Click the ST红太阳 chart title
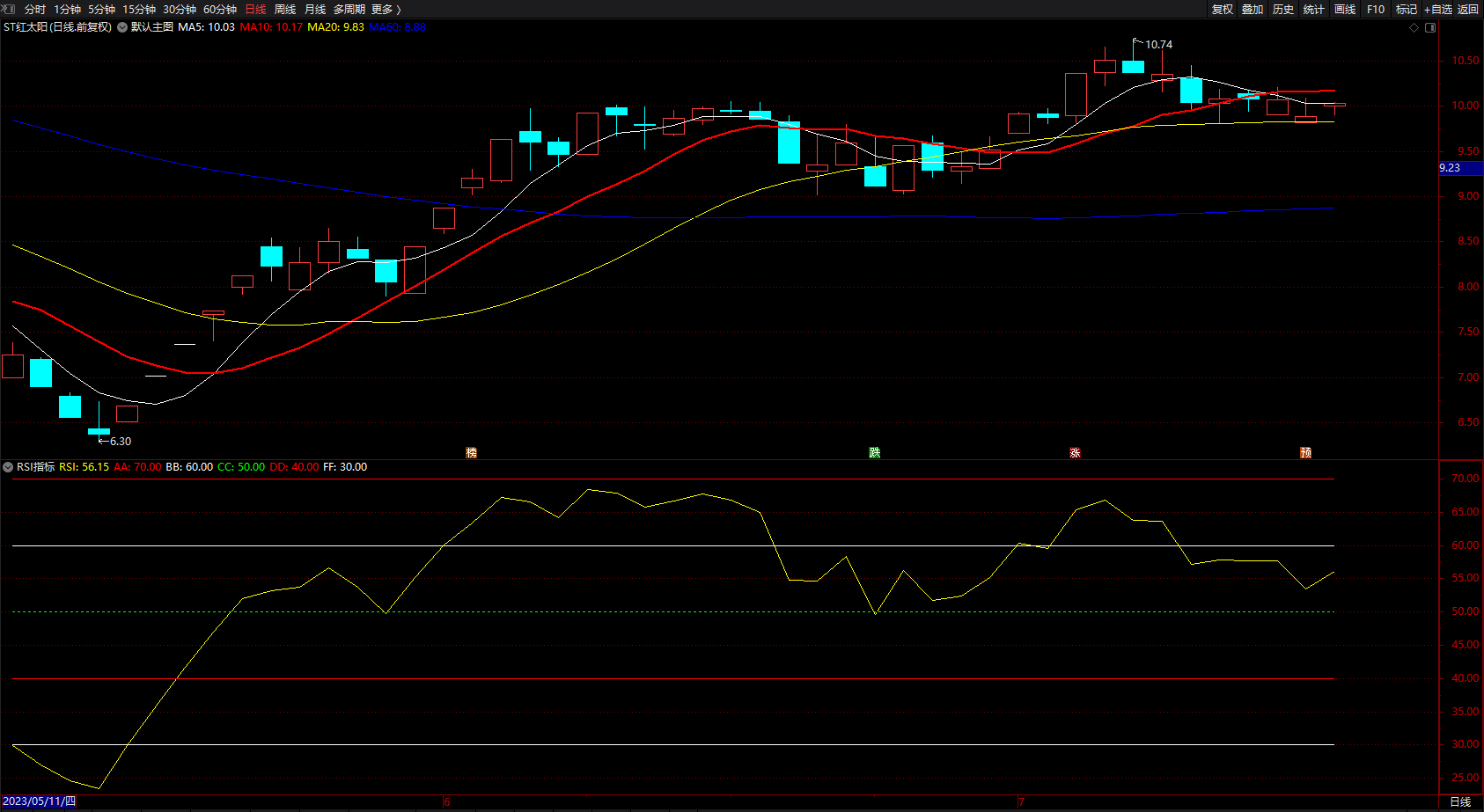Viewport: 1484px width, 812px height. click(58, 27)
